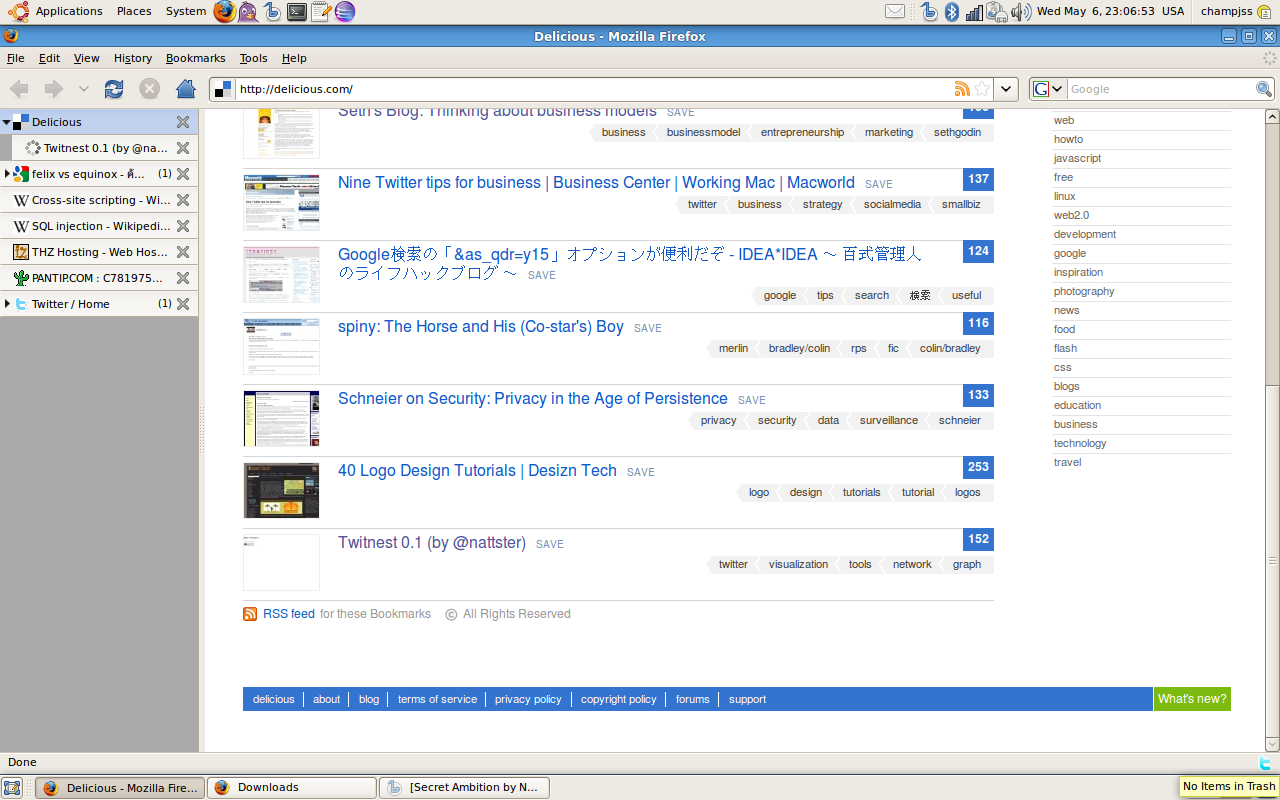This screenshot has height=800, width=1280.
Task: Open the terms of service footer link
Action: point(437,700)
